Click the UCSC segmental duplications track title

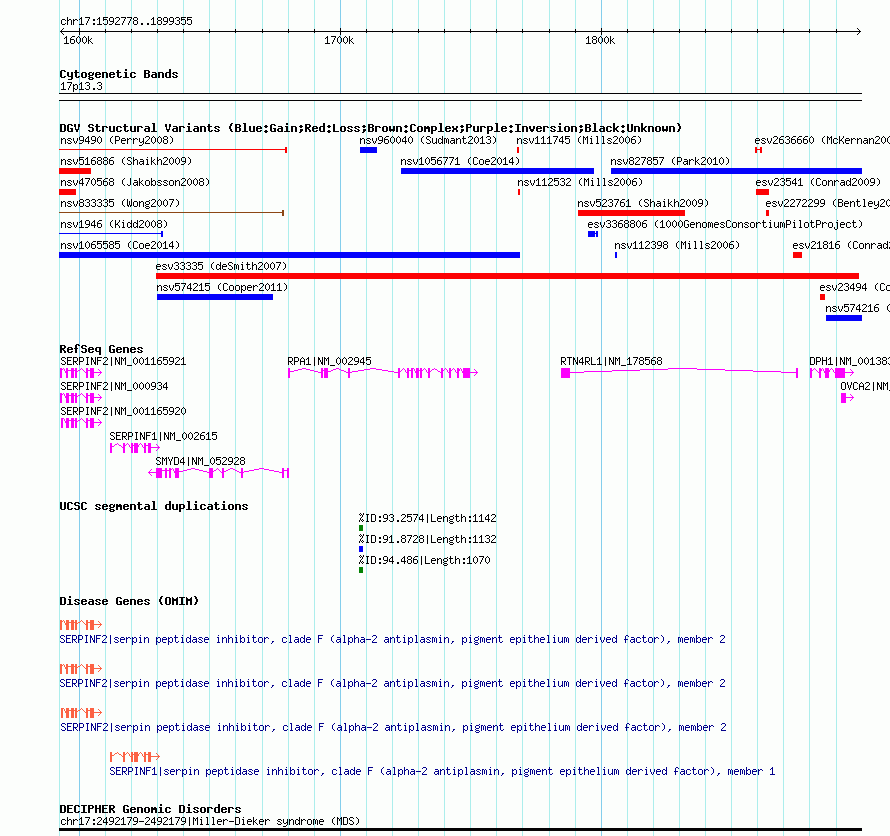coord(154,506)
